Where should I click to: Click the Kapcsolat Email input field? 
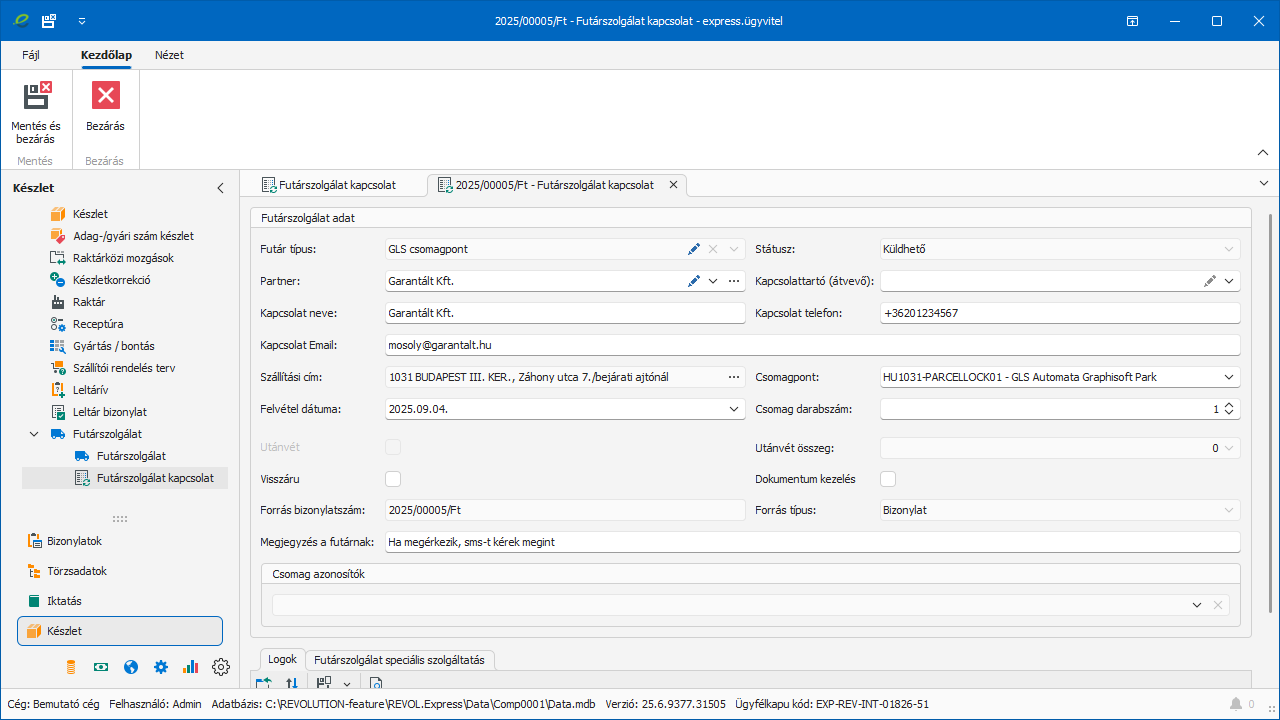click(812, 345)
